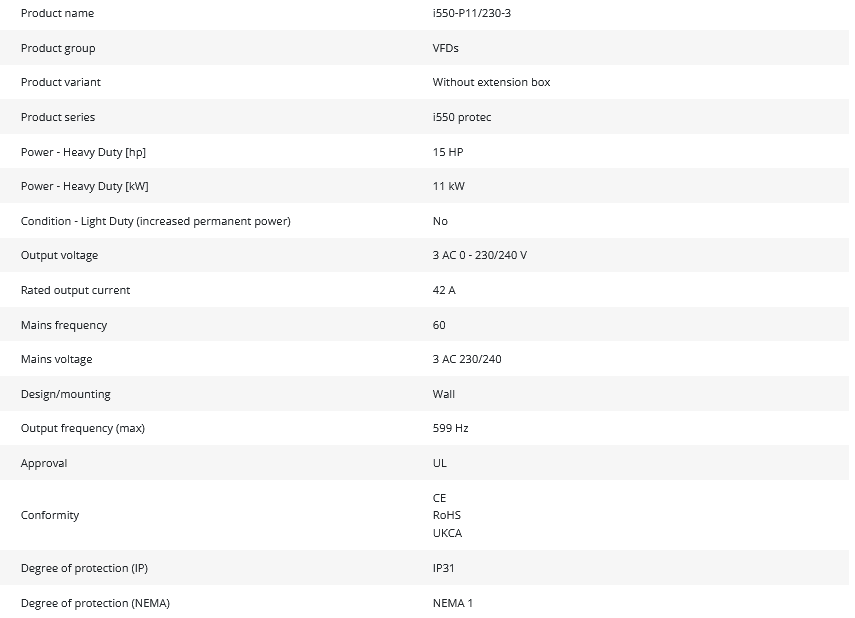Viewport: 855px width, 618px height.
Task: Click the output voltage value 3 AC 0 - 230/240 V
Action: point(479,255)
